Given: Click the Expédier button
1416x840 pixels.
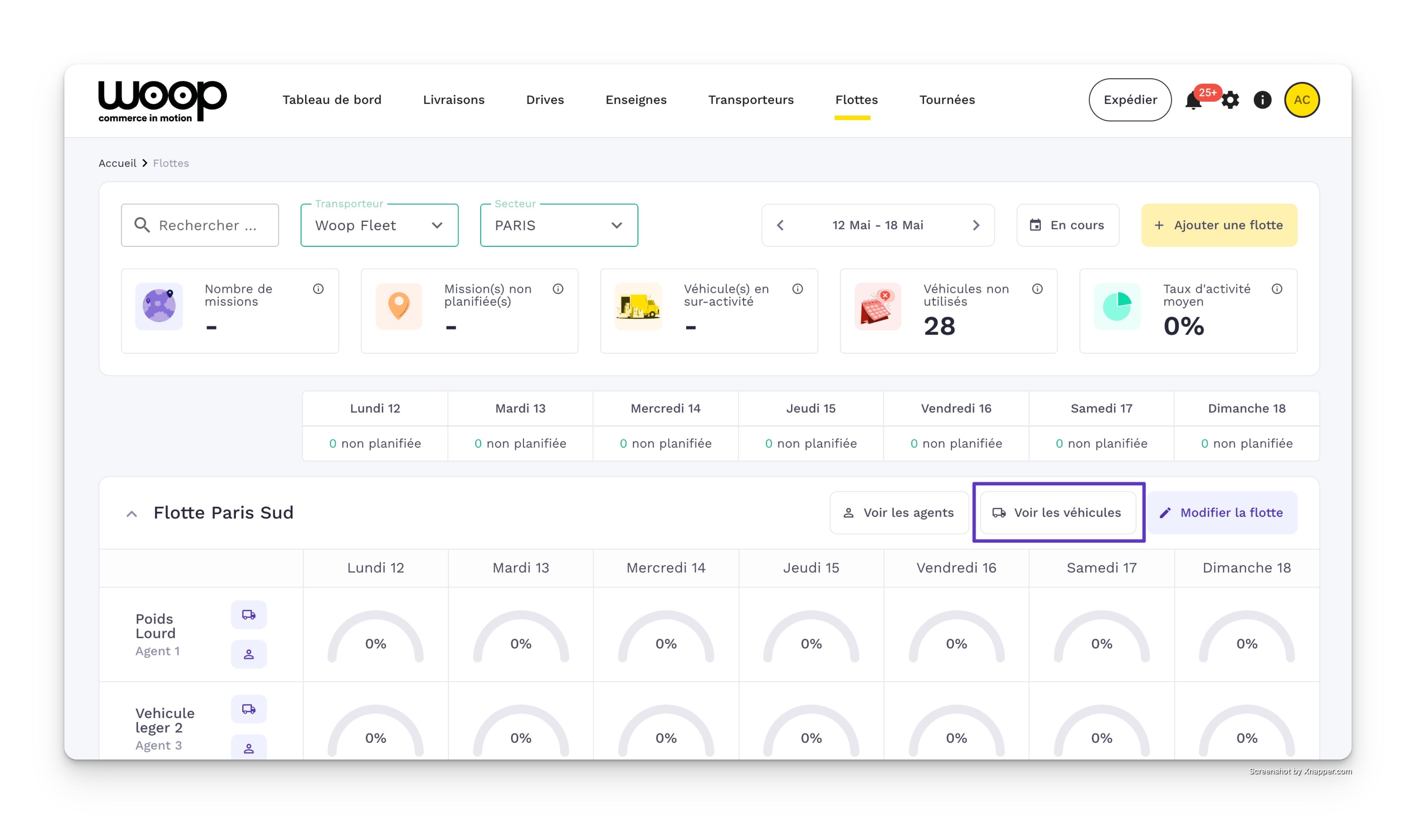Looking at the screenshot, I should coord(1130,100).
